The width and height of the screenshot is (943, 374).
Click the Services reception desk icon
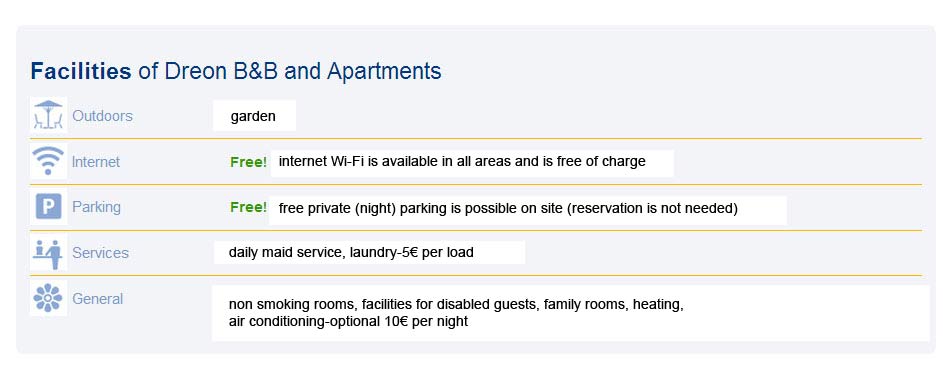tap(48, 253)
